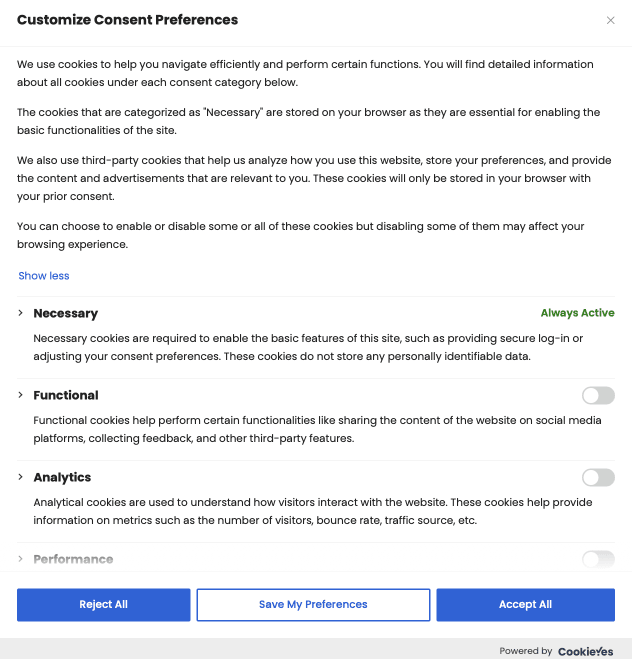
Task: Enable the Functional cookies toggle
Action: 598,395
